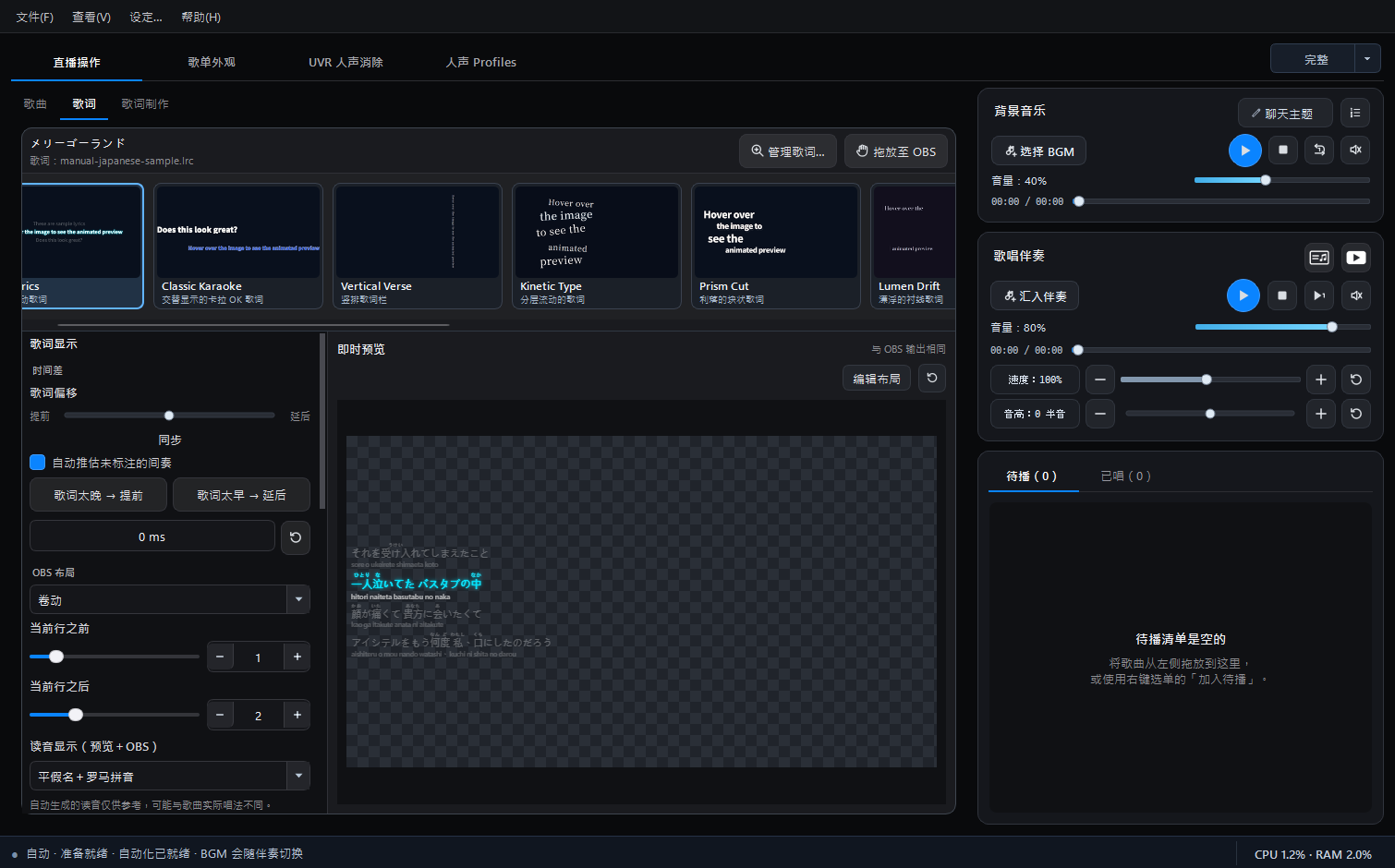The width and height of the screenshot is (1395, 868).
Task: Skip to the next accompaniment track
Action: (1319, 295)
